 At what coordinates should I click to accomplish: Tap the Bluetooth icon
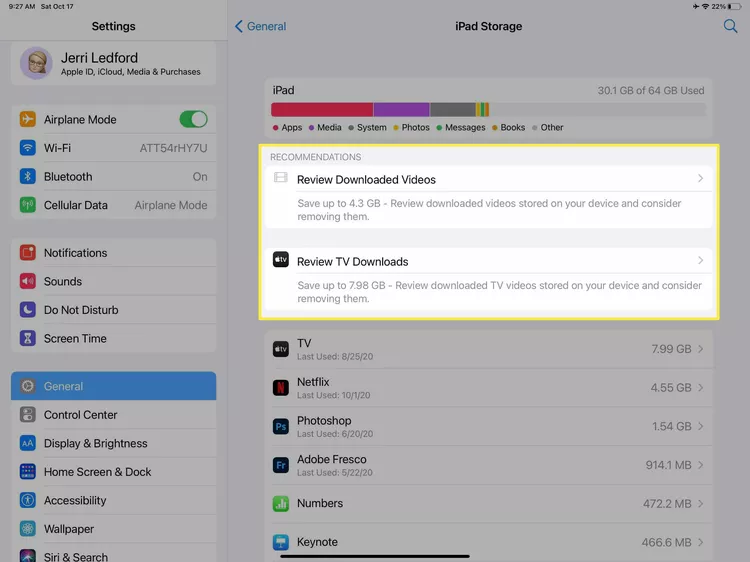28,176
